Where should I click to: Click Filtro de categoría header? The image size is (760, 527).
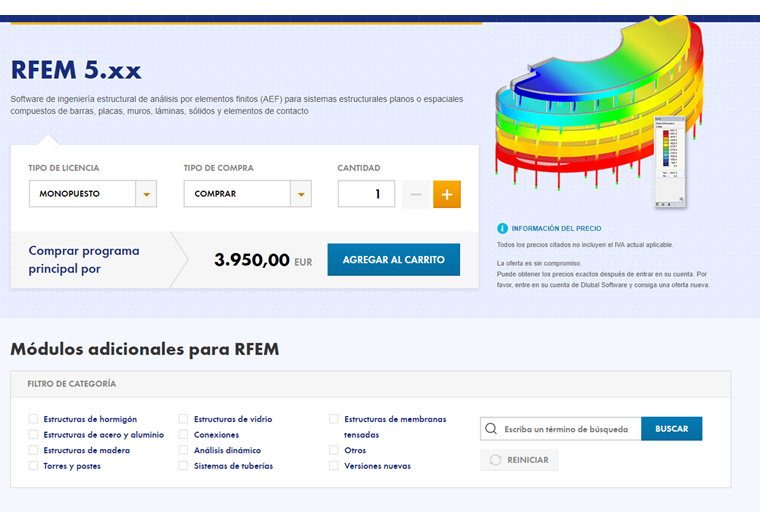pos(72,384)
